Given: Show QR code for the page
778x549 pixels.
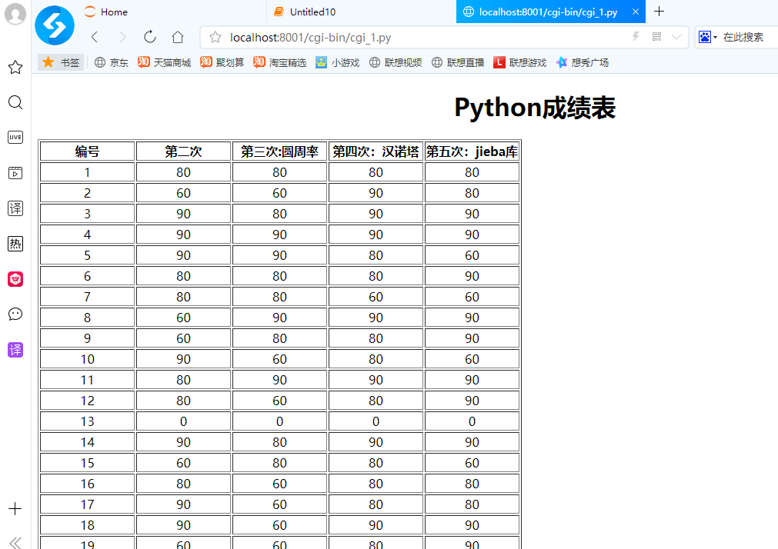Looking at the screenshot, I should click(x=656, y=37).
